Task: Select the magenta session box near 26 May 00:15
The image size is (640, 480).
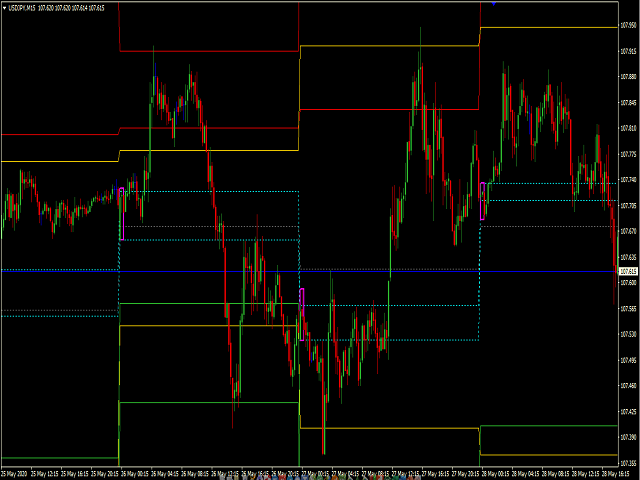Action: (x=122, y=213)
